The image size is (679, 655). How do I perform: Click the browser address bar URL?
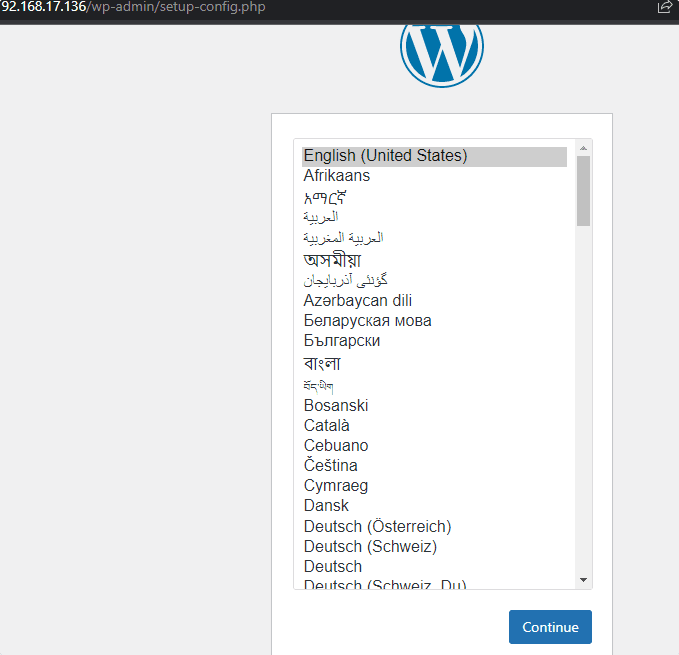(133, 7)
